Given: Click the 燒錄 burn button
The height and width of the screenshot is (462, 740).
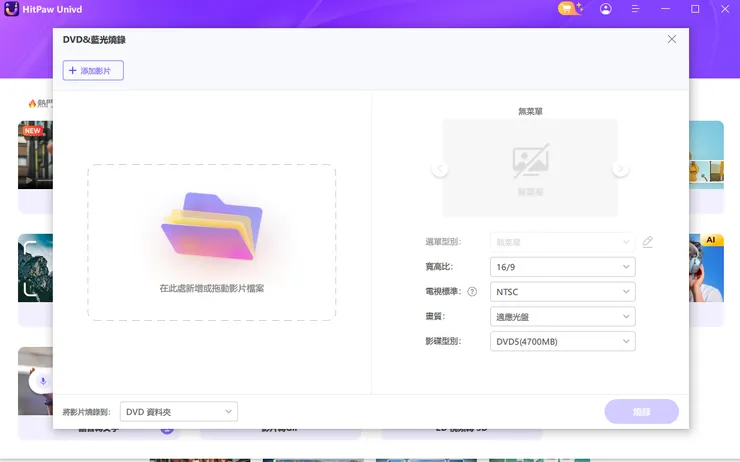Looking at the screenshot, I should [641, 412].
